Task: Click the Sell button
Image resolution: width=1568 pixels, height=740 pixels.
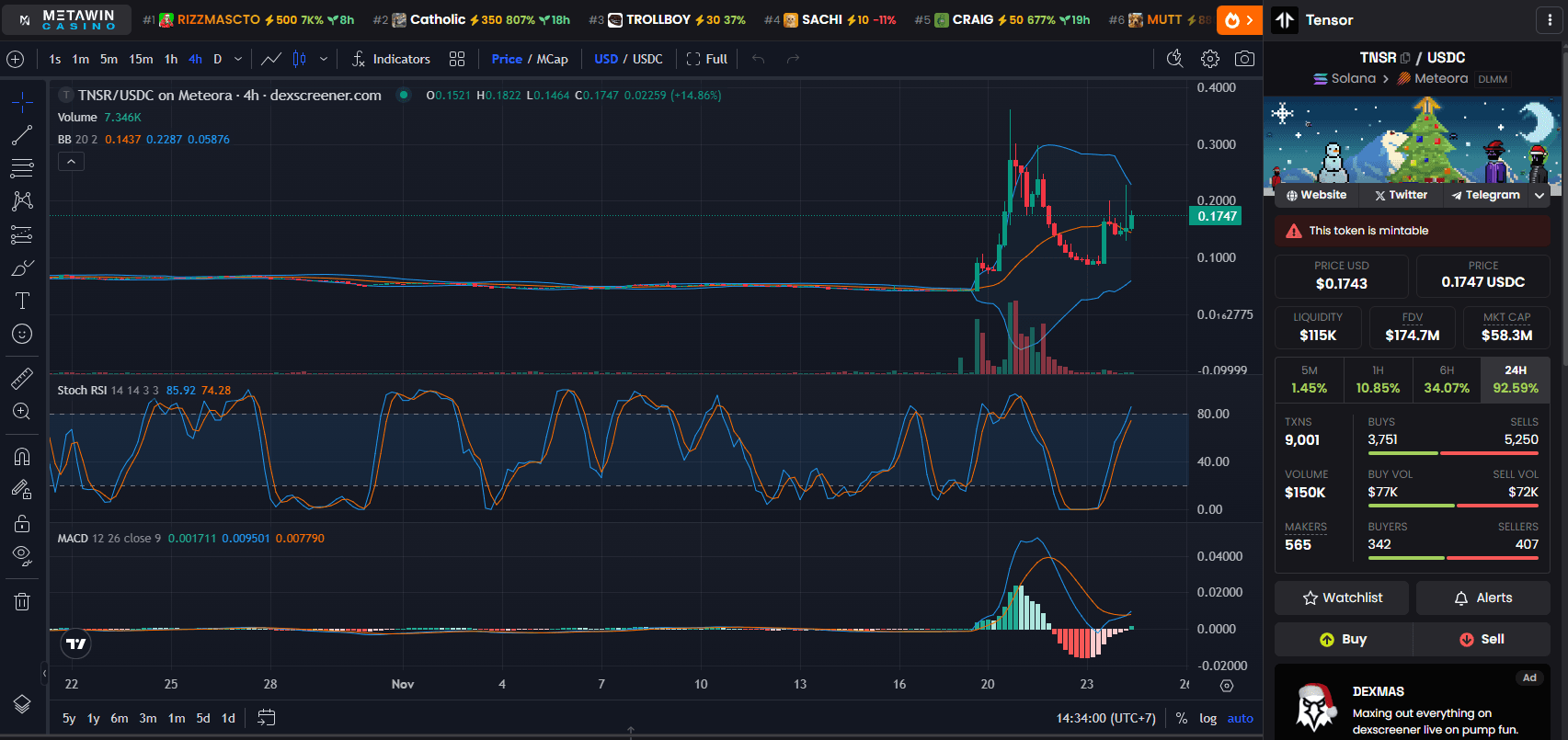Action: [x=1482, y=639]
